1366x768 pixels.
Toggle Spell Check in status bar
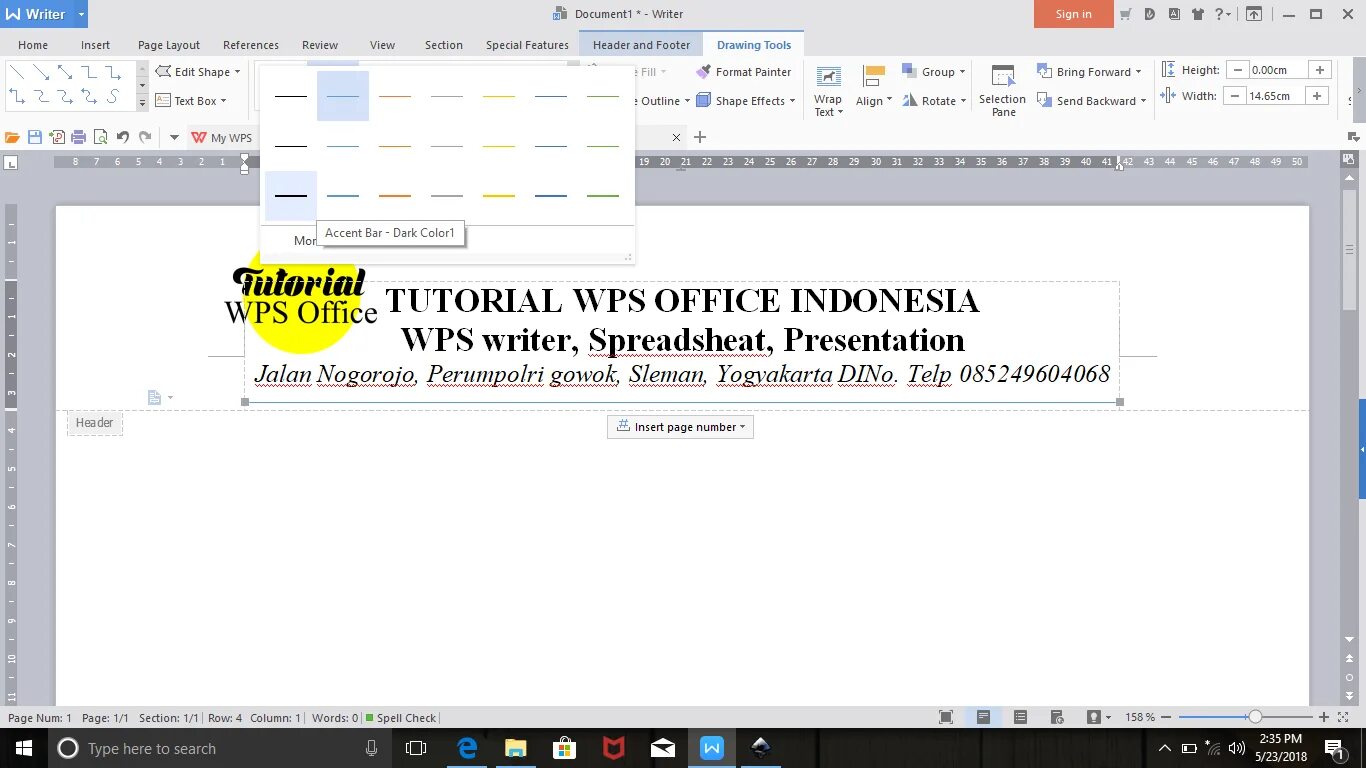(400, 718)
